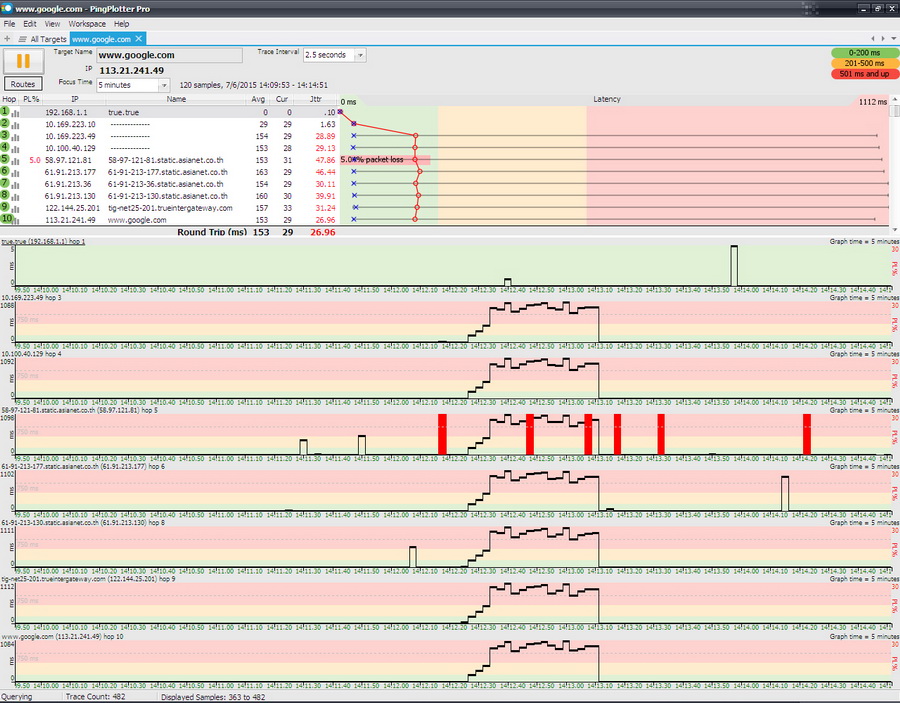This screenshot has height=703, width=900.
Task: Click the Routes button
Action: (x=23, y=84)
